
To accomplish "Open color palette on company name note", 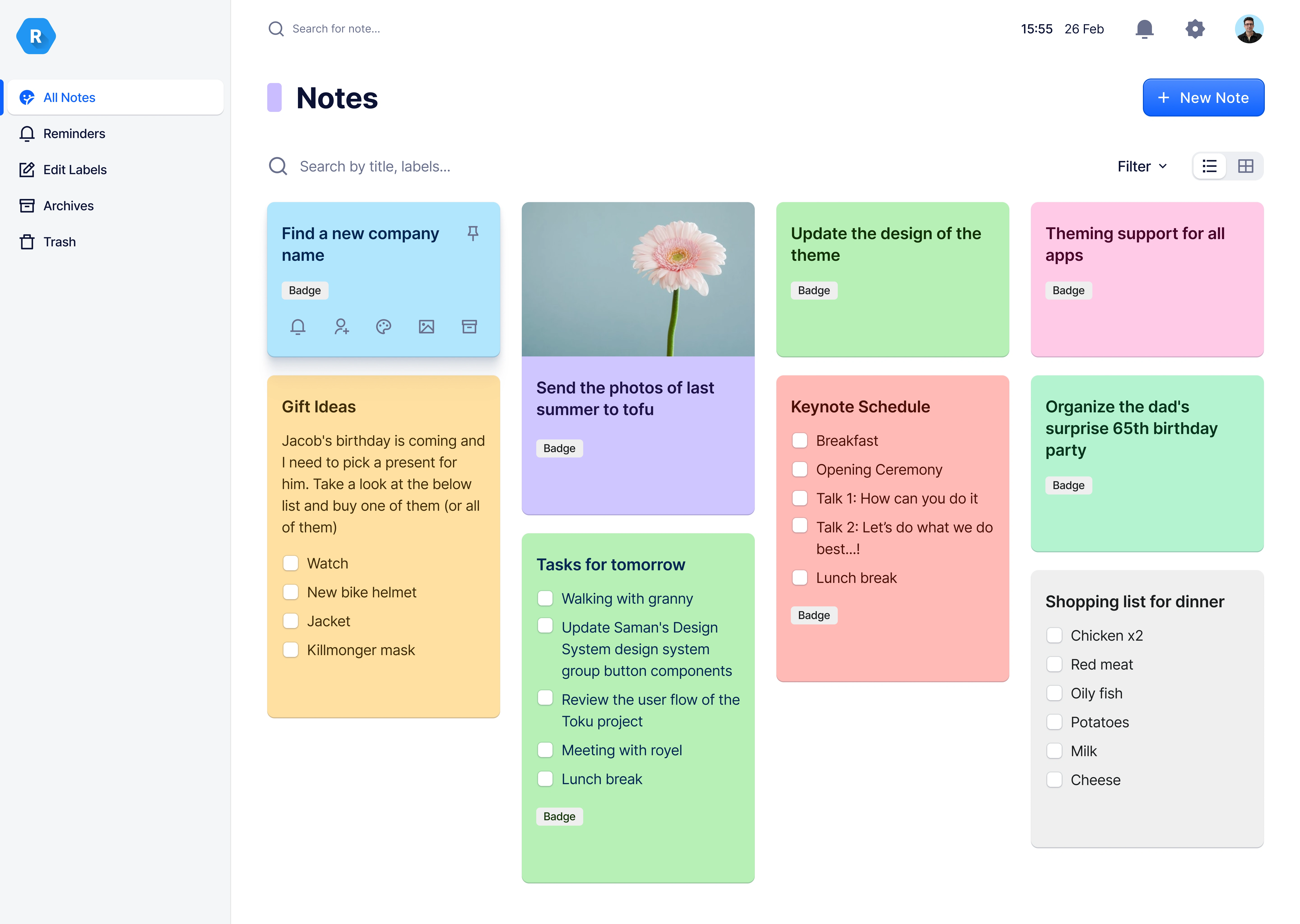I will (384, 327).
